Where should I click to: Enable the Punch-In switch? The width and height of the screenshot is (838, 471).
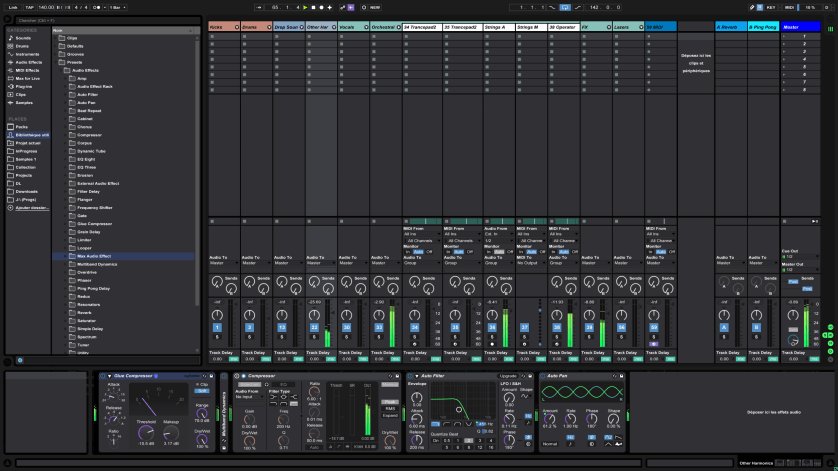point(553,7)
